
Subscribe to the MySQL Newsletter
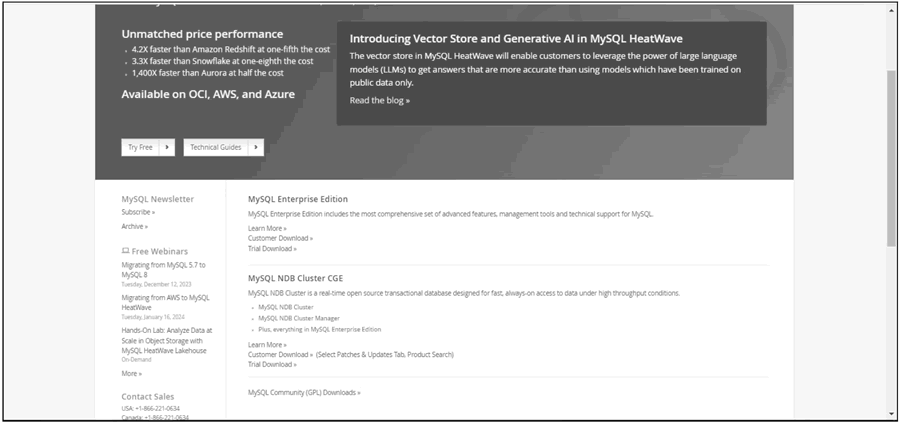click(138, 212)
